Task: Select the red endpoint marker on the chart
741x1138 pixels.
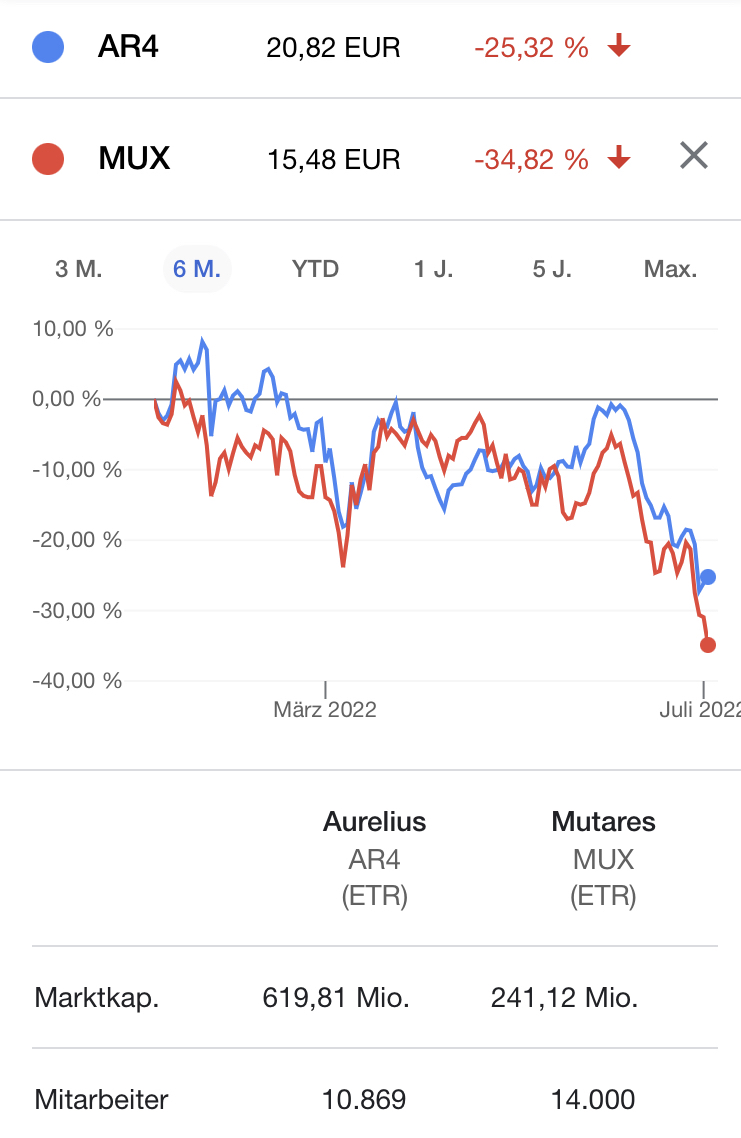Action: point(709,645)
